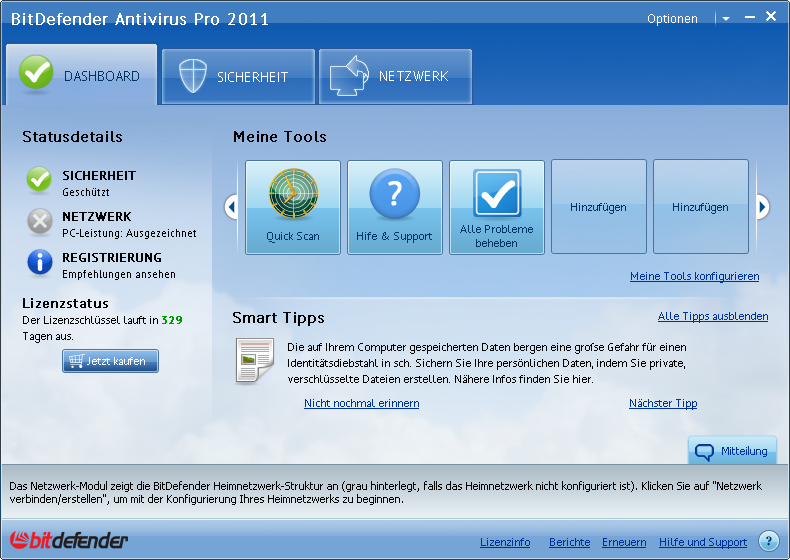
Task: Click the Erneuern link
Action: click(x=624, y=542)
